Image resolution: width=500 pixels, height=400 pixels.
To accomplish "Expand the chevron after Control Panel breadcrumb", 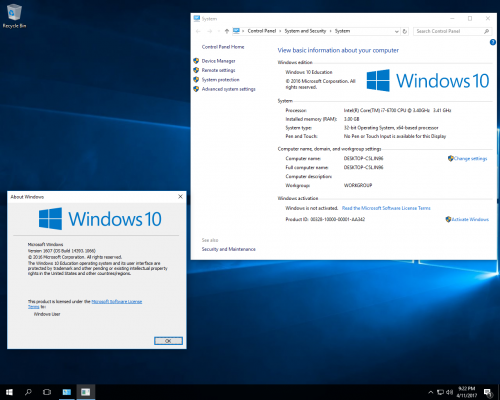I will coord(280,31).
